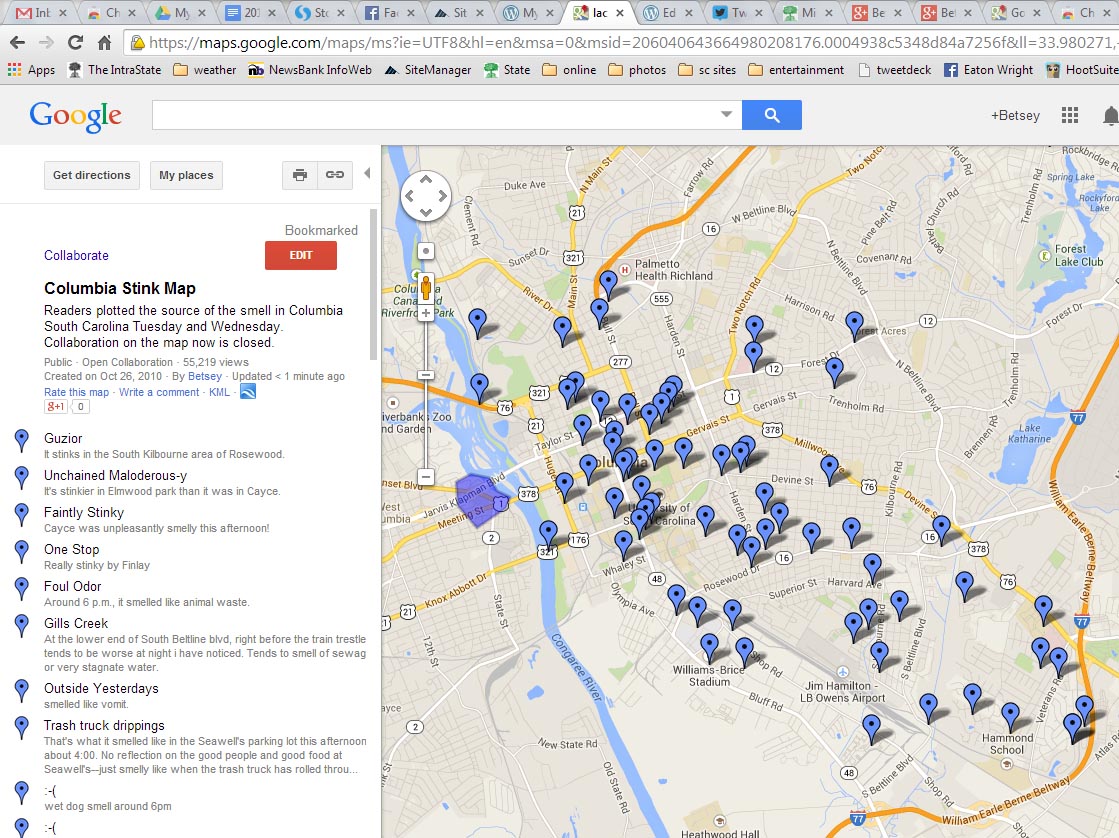Switch to the Twitter browser tab
The height and width of the screenshot is (838, 1119).
733,14
